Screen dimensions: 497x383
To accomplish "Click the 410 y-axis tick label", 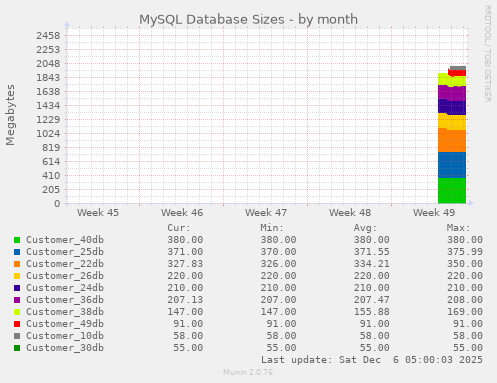I will tap(51, 176).
